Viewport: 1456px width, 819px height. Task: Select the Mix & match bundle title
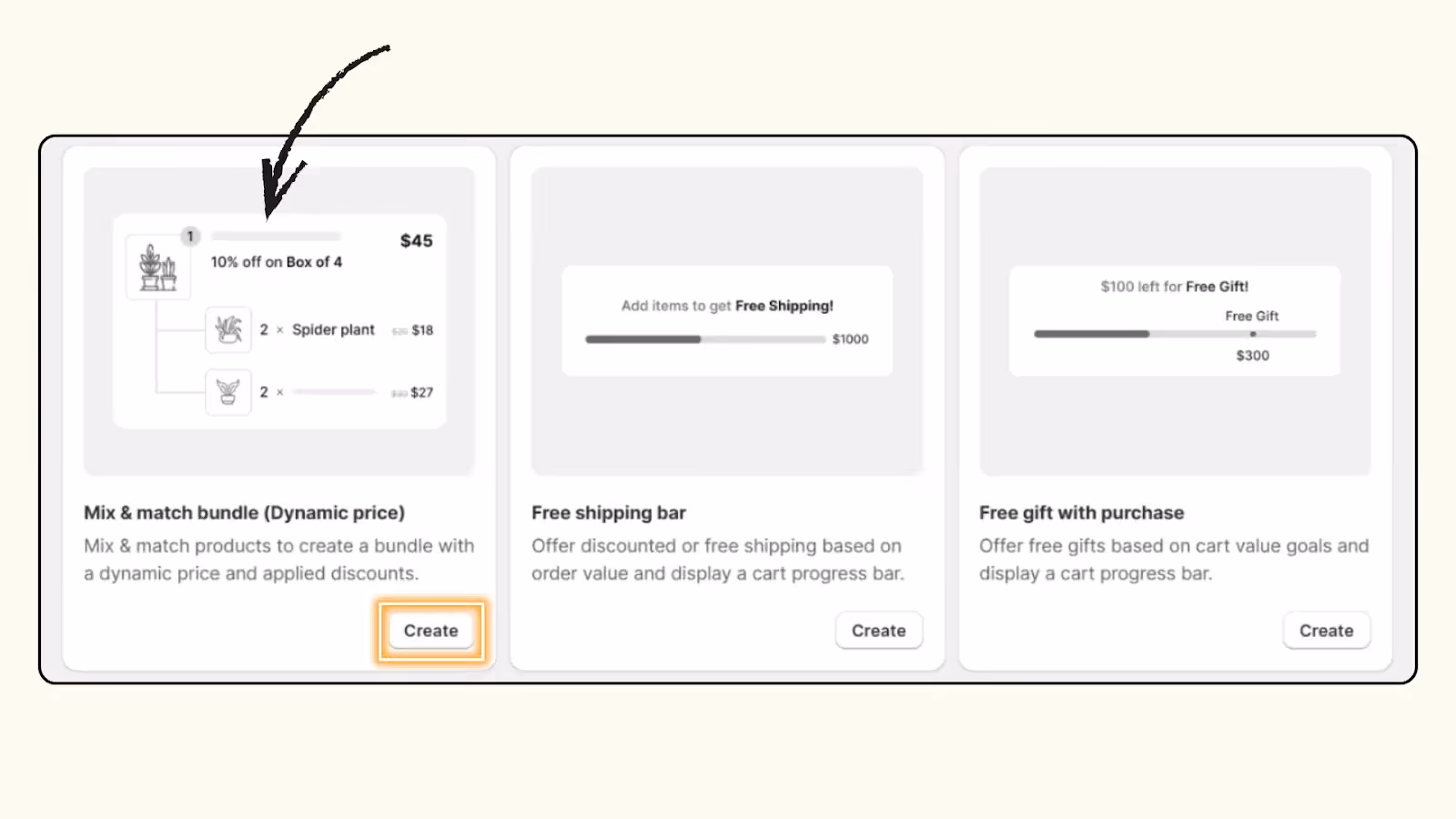pyautogui.click(x=244, y=512)
